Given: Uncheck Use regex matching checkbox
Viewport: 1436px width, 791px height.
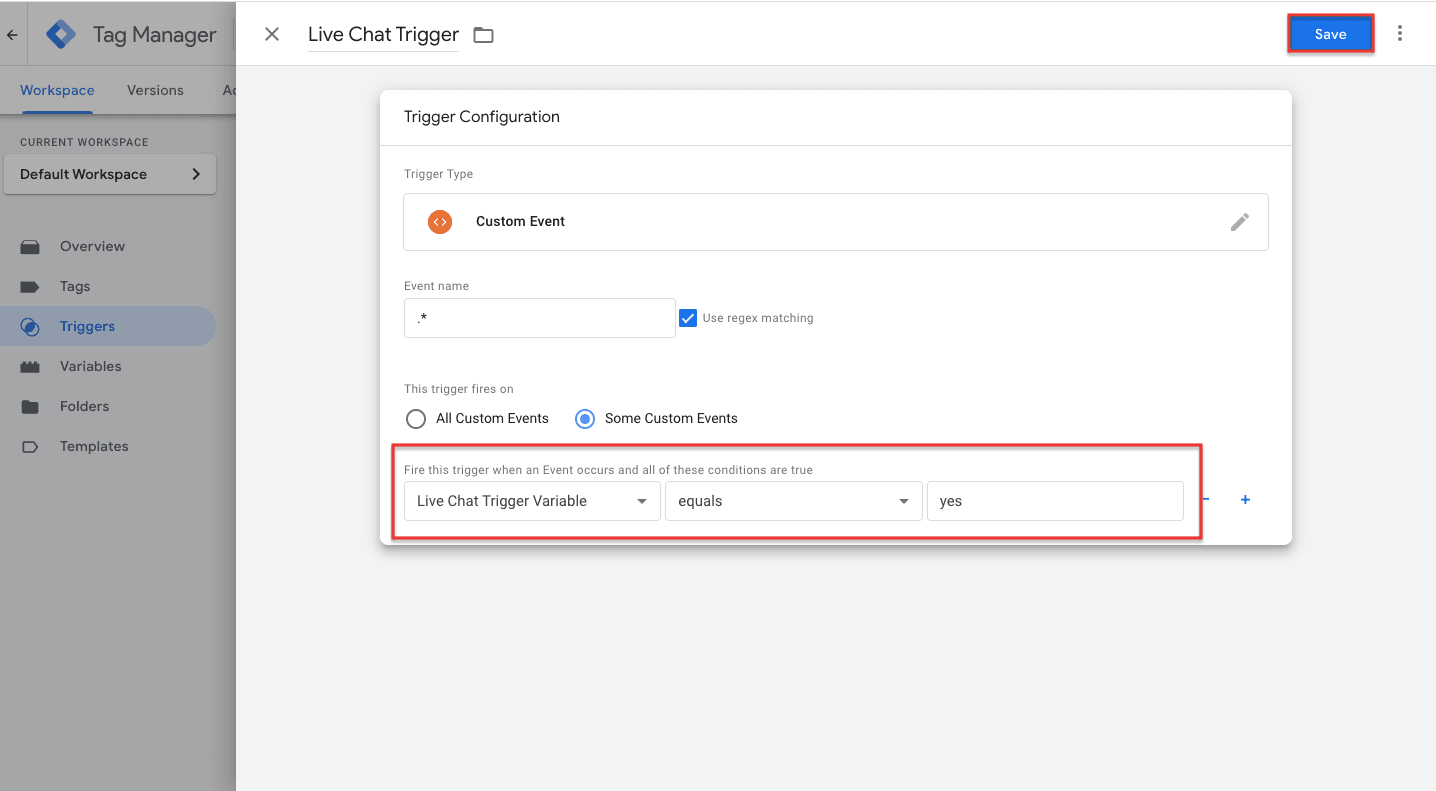Looking at the screenshot, I should click(x=688, y=318).
